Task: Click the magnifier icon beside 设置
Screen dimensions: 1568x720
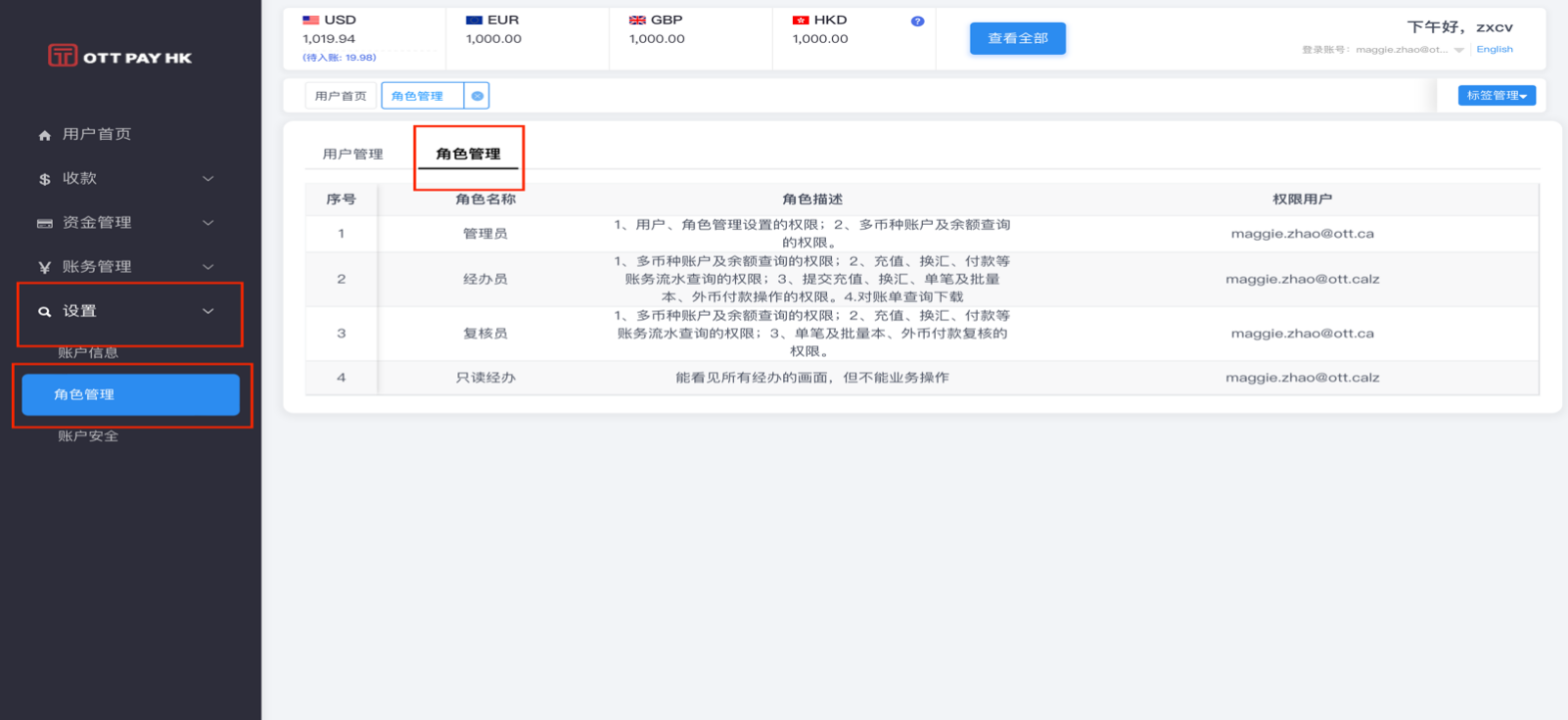Action: point(44,311)
